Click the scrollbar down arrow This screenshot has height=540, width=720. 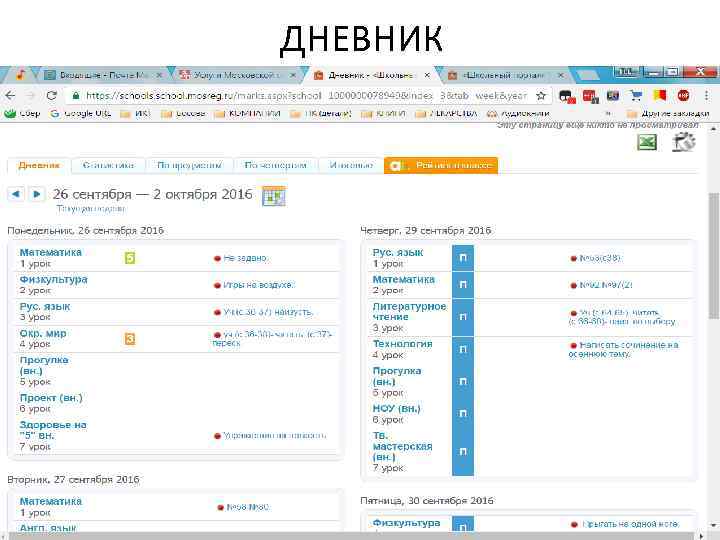coord(714,524)
